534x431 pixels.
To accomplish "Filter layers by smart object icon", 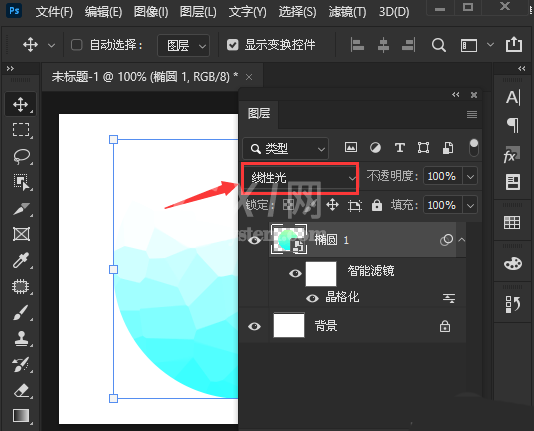I will coord(448,148).
